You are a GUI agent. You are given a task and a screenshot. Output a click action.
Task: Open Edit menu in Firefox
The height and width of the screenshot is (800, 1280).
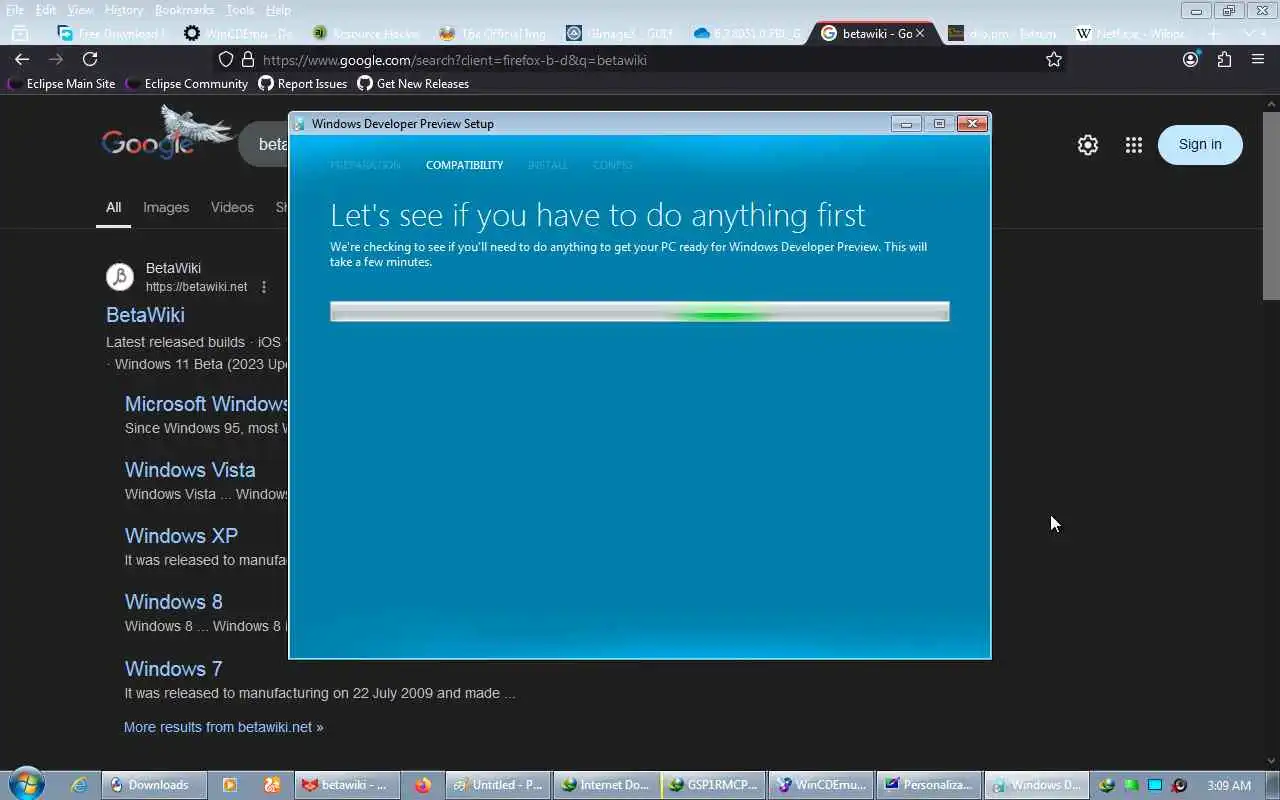(46, 10)
